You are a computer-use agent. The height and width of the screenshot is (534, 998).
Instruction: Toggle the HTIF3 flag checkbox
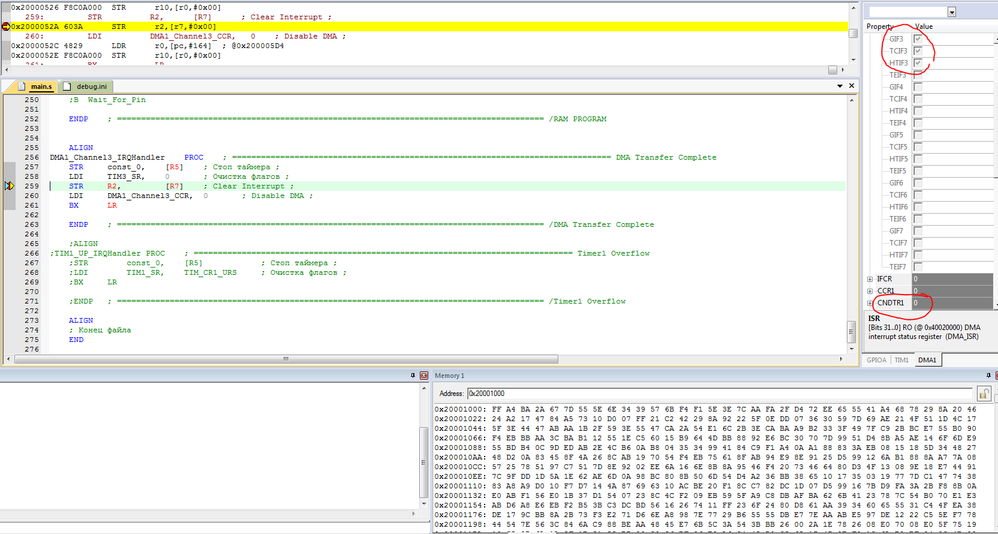coord(918,63)
